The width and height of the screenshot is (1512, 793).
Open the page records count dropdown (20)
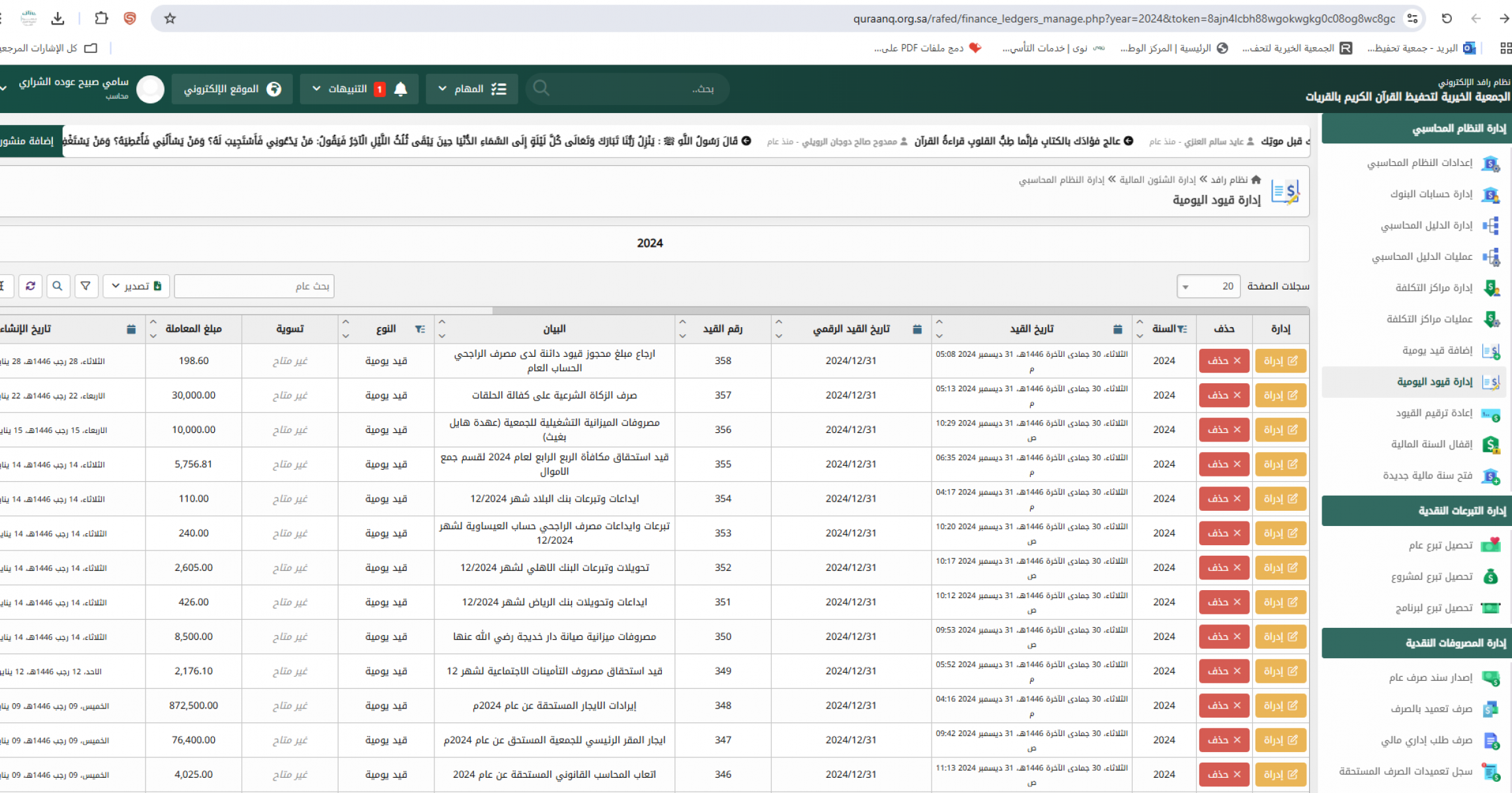pos(1208,286)
